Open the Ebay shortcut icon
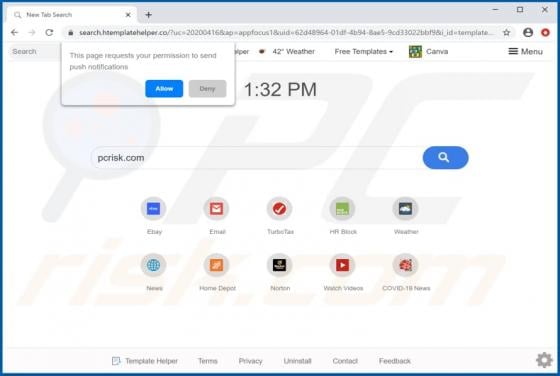The width and height of the screenshot is (560, 376). coord(154,209)
